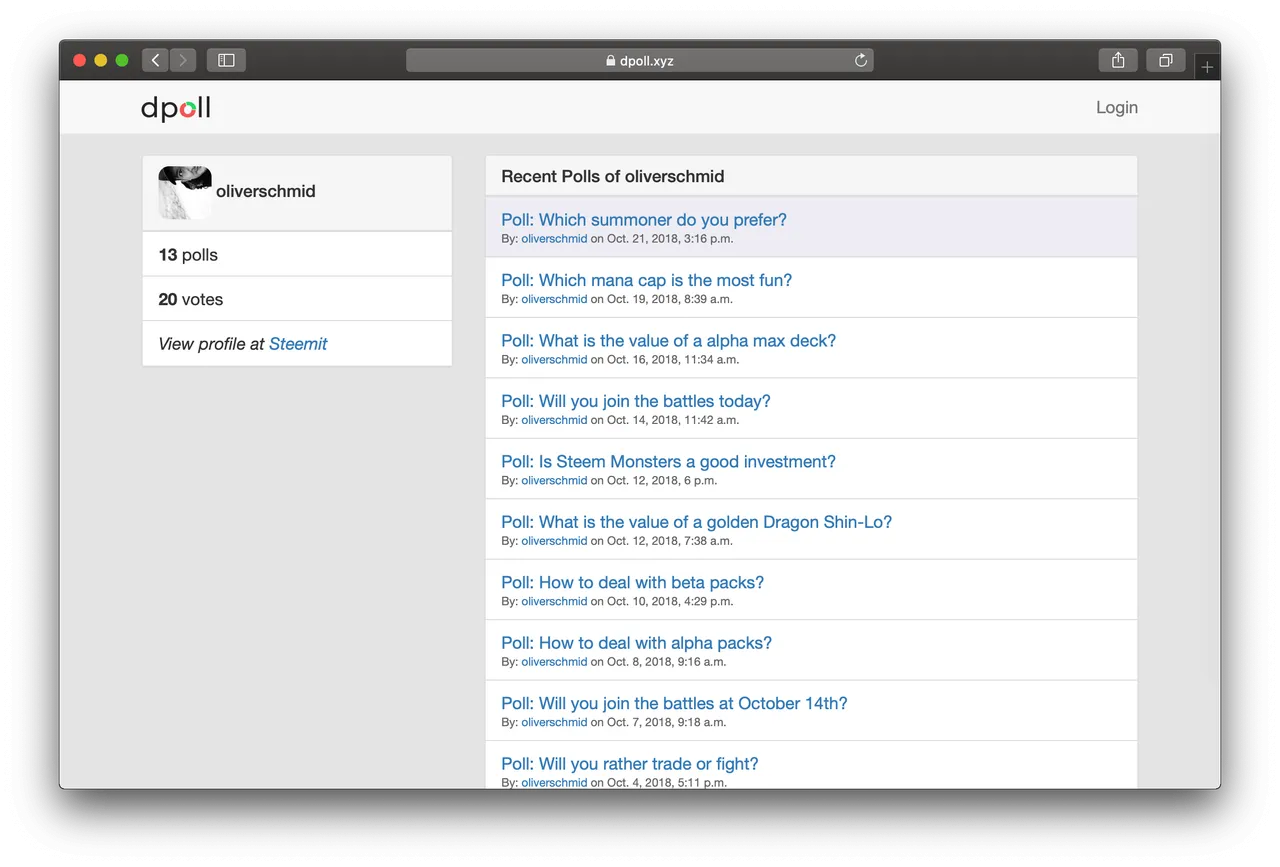Open a new tab with plus button
Screen dimensions: 1280x867
(x=1207, y=67)
